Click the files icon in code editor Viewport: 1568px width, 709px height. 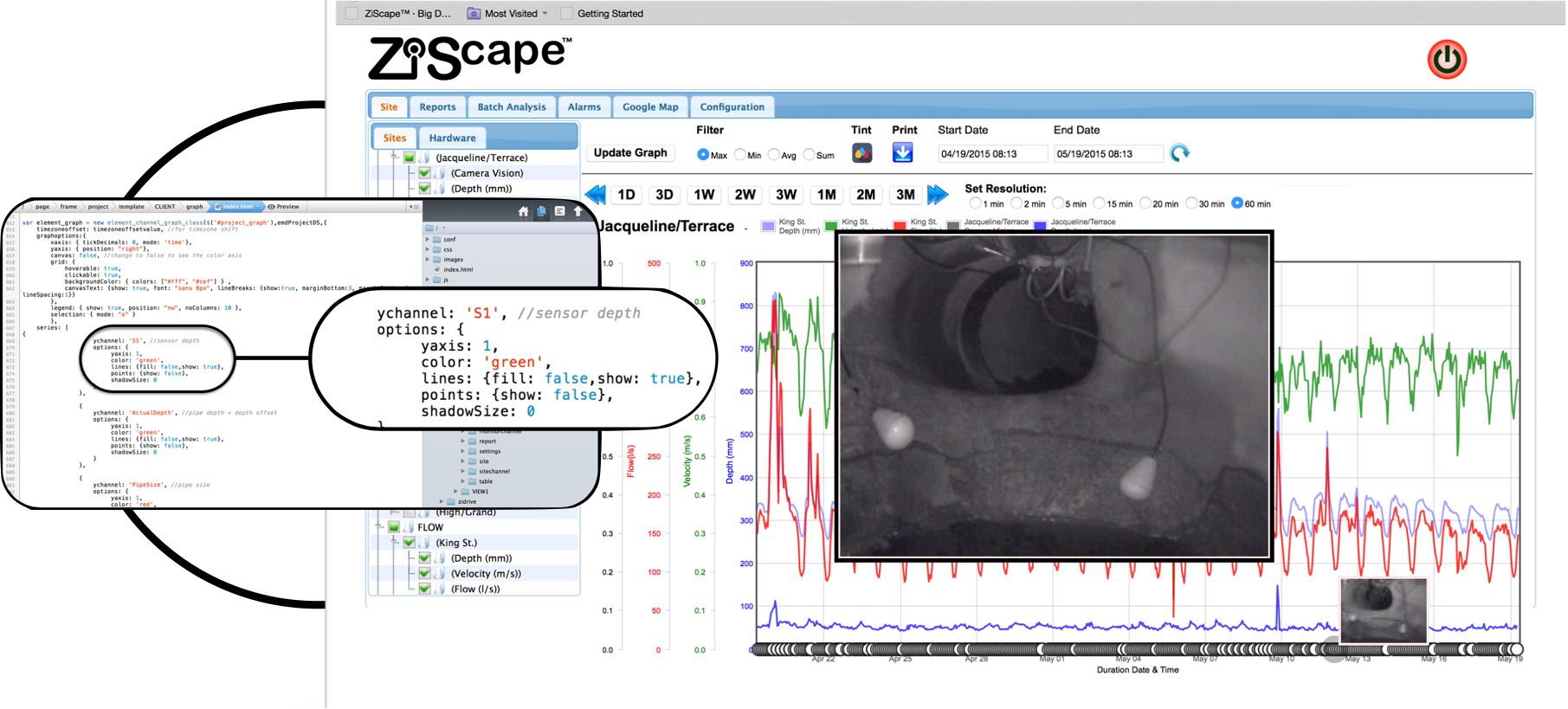click(541, 211)
